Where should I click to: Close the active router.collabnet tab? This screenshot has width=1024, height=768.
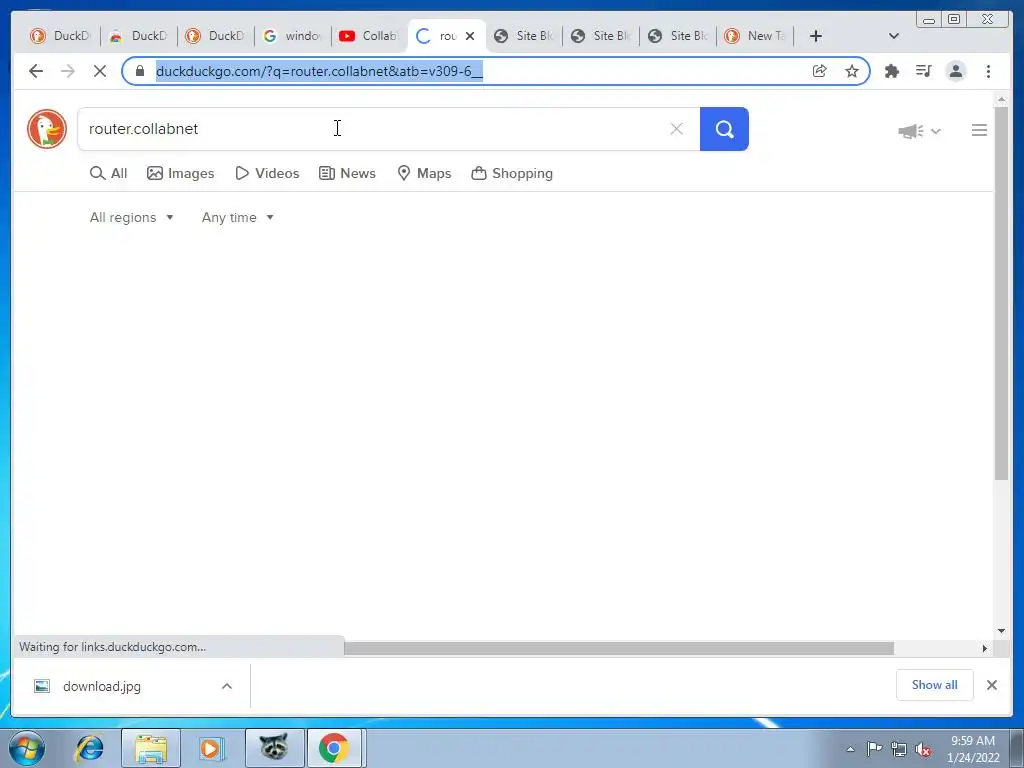(x=470, y=36)
